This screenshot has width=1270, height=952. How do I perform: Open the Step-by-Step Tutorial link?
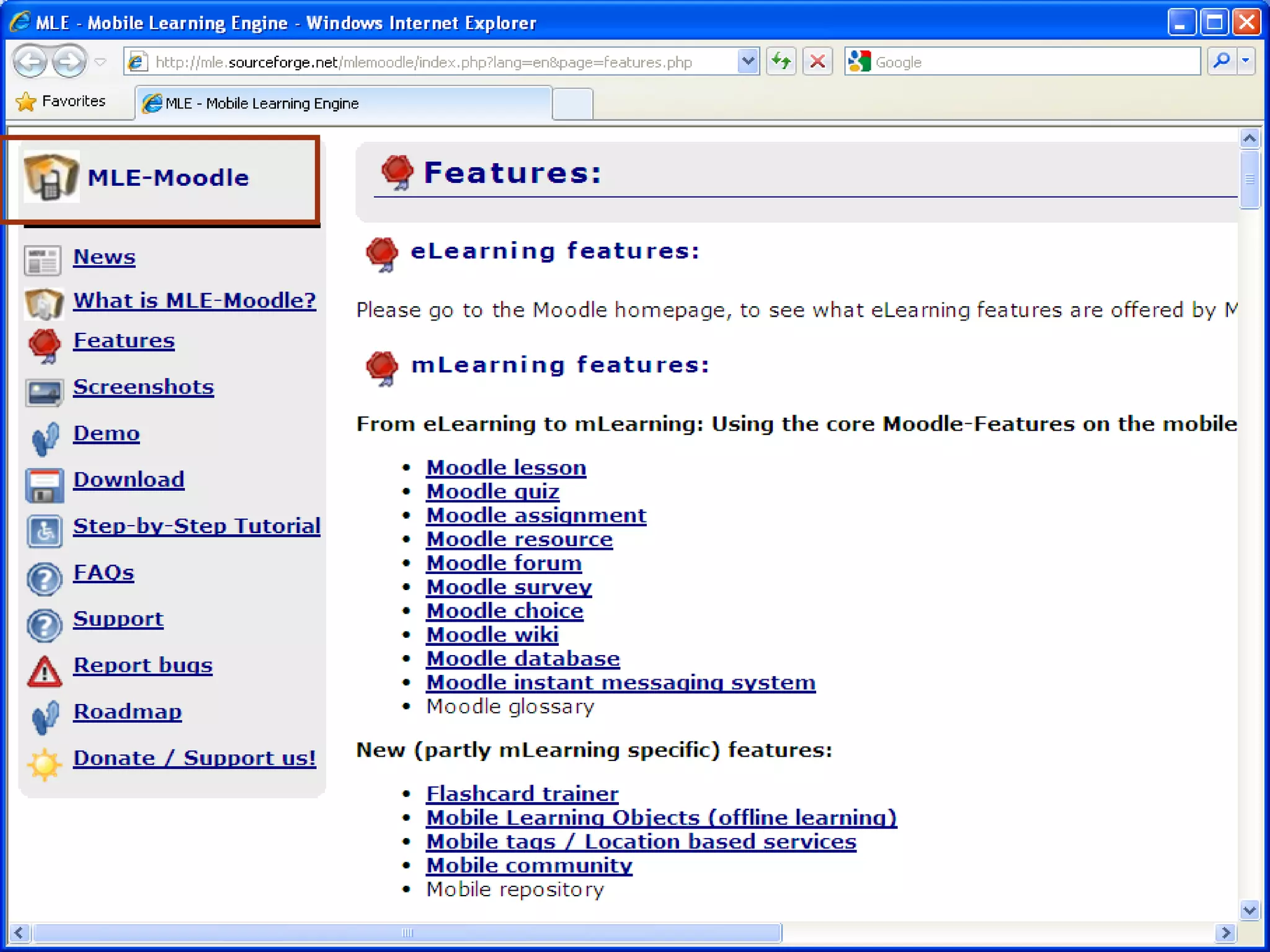pyautogui.click(x=197, y=526)
